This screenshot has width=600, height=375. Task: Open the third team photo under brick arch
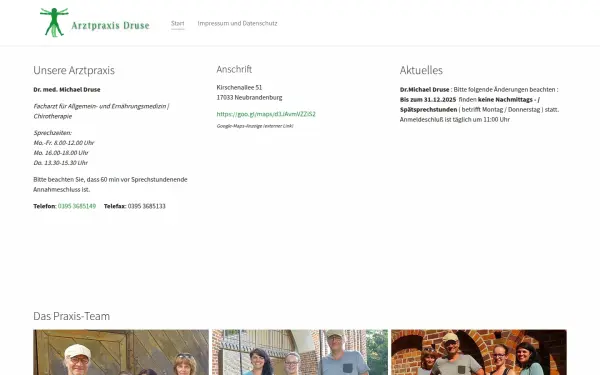click(x=479, y=352)
